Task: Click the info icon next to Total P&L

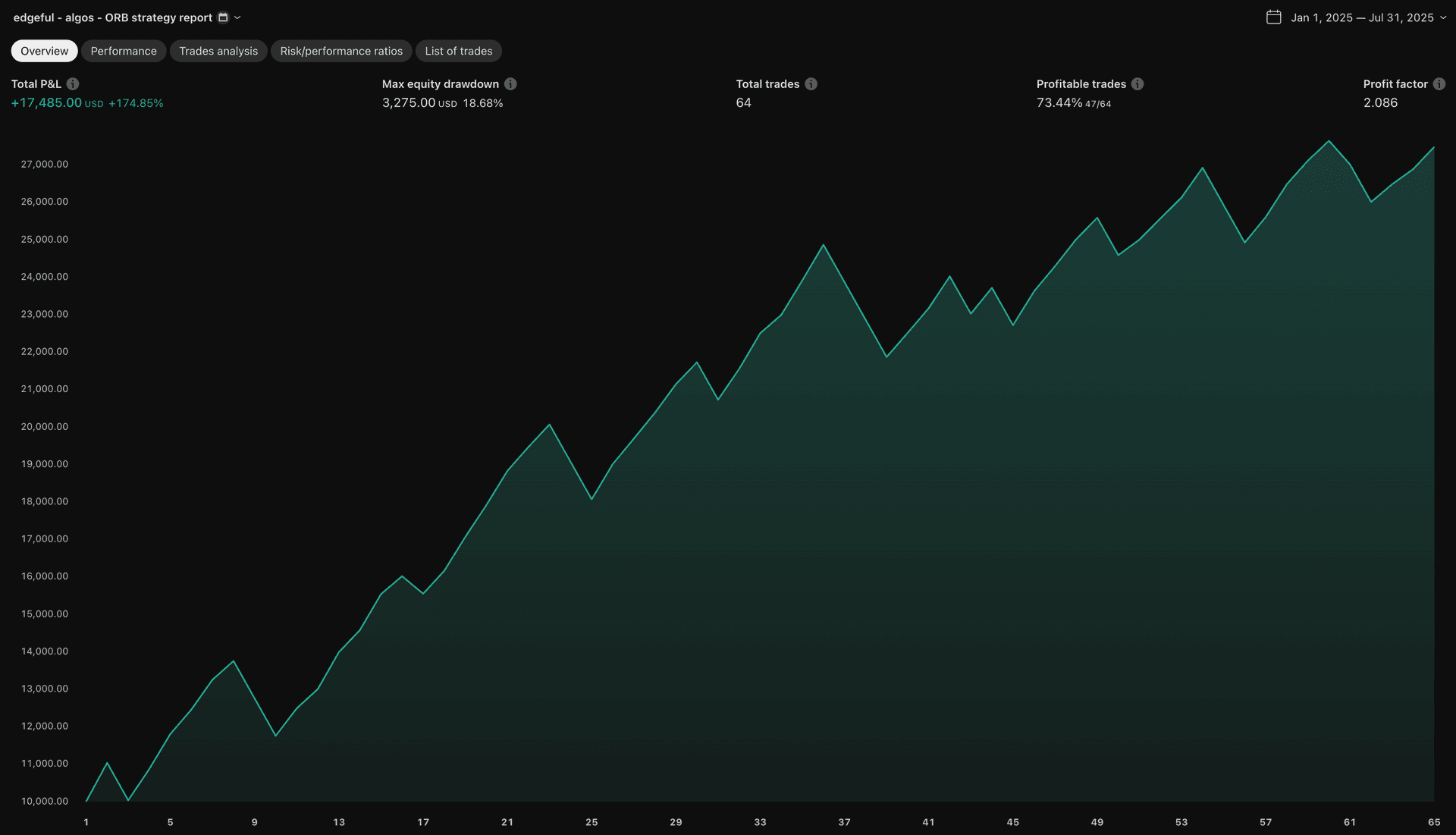Action: 72,84
